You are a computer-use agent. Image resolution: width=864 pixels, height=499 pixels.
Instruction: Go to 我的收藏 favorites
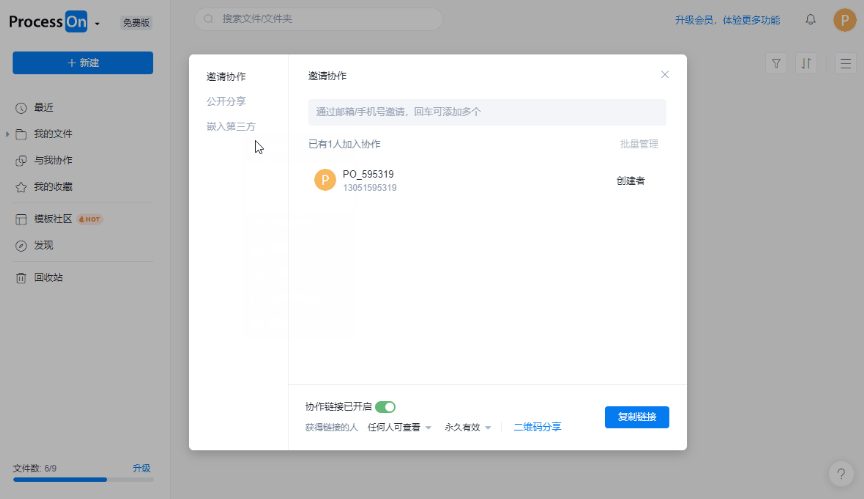tap(52, 187)
